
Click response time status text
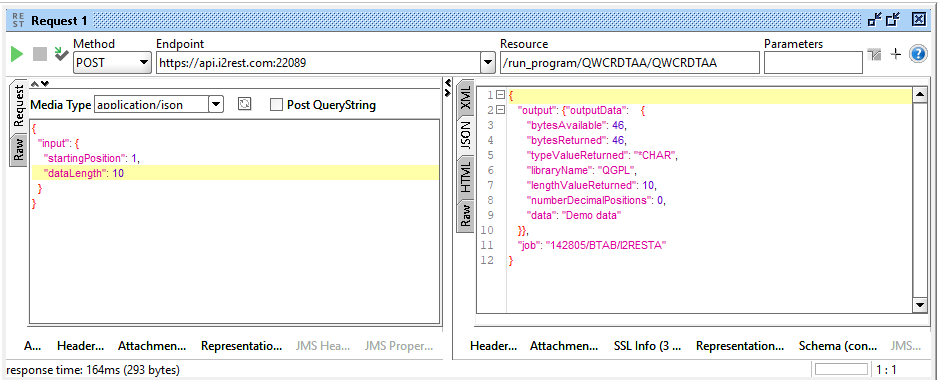tap(93, 370)
